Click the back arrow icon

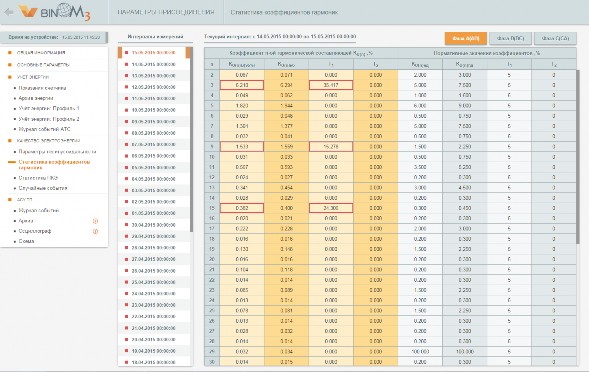8,12
